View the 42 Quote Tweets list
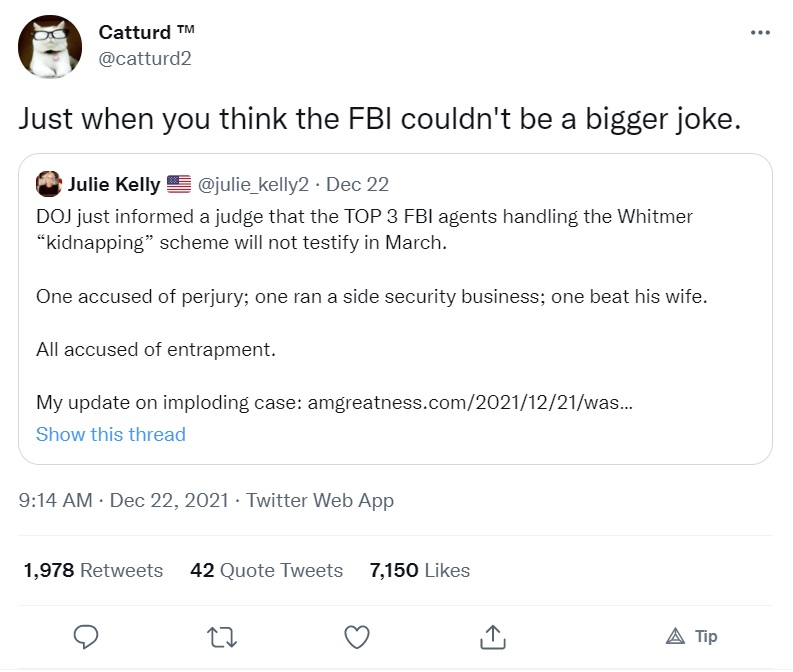This screenshot has width=793, height=672. pyautogui.click(x=266, y=570)
